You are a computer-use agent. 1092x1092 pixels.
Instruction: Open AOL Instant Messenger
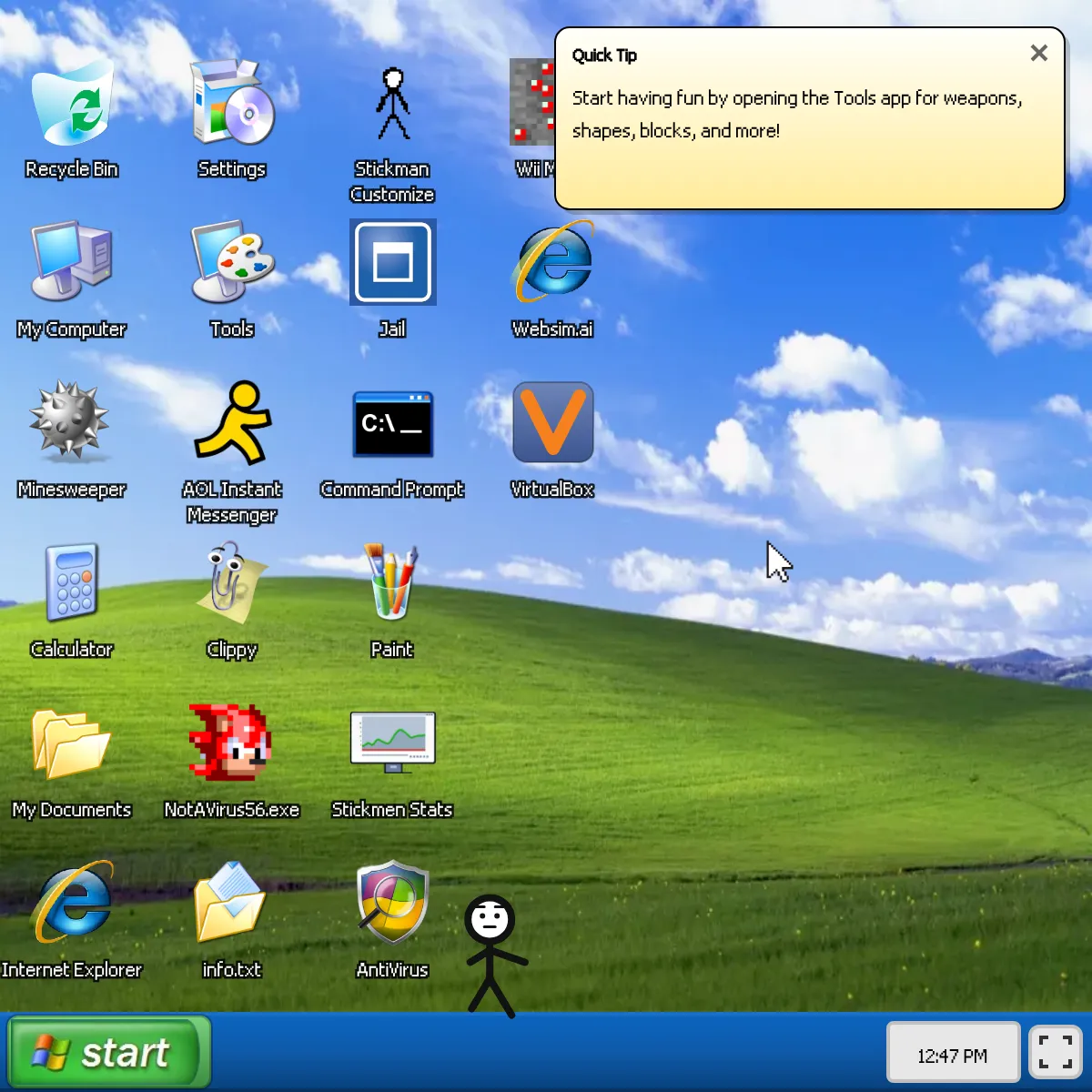pos(232,423)
